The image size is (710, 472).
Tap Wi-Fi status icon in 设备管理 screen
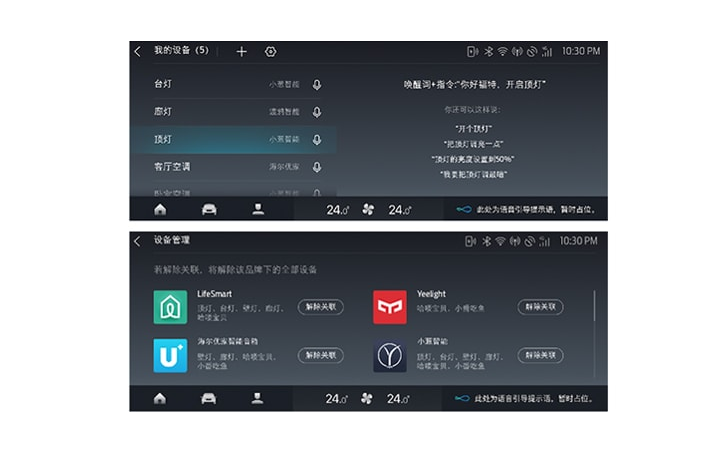point(500,241)
